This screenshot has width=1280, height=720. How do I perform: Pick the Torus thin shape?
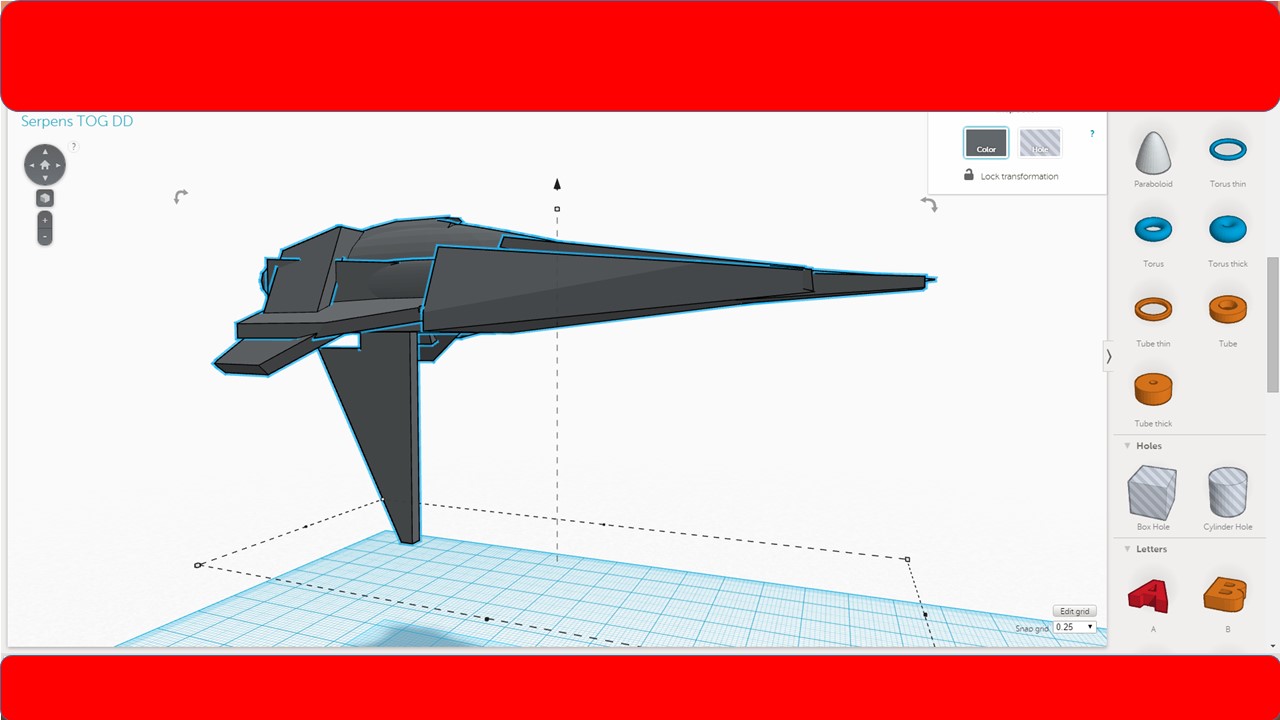pyautogui.click(x=1228, y=150)
